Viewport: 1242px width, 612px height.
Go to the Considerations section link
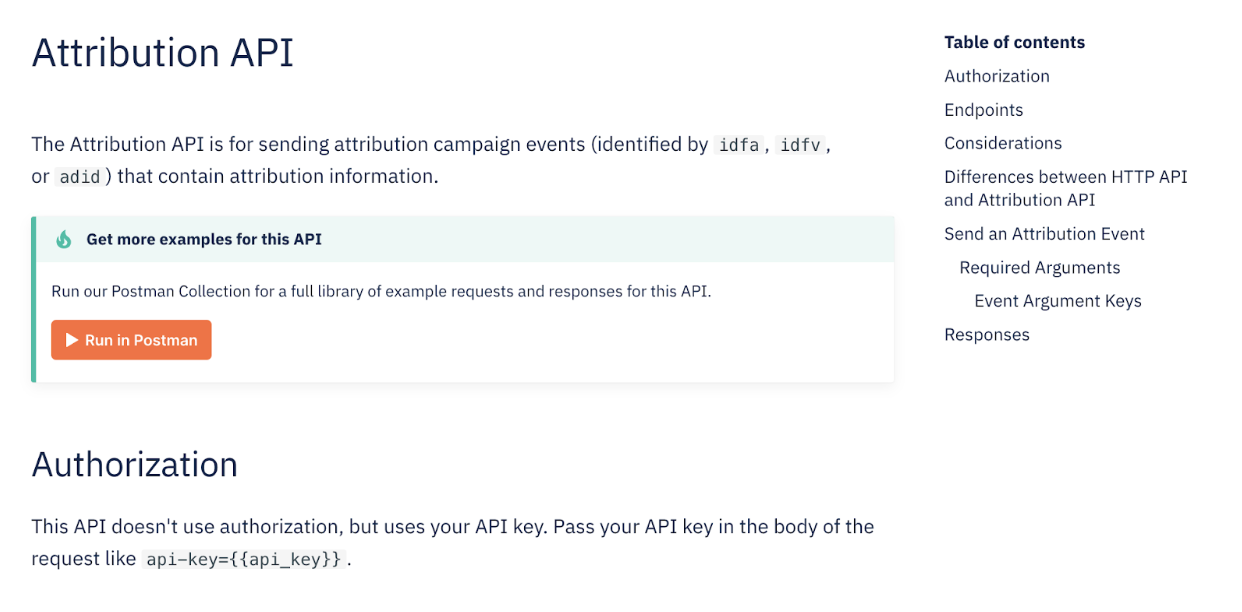(1002, 143)
